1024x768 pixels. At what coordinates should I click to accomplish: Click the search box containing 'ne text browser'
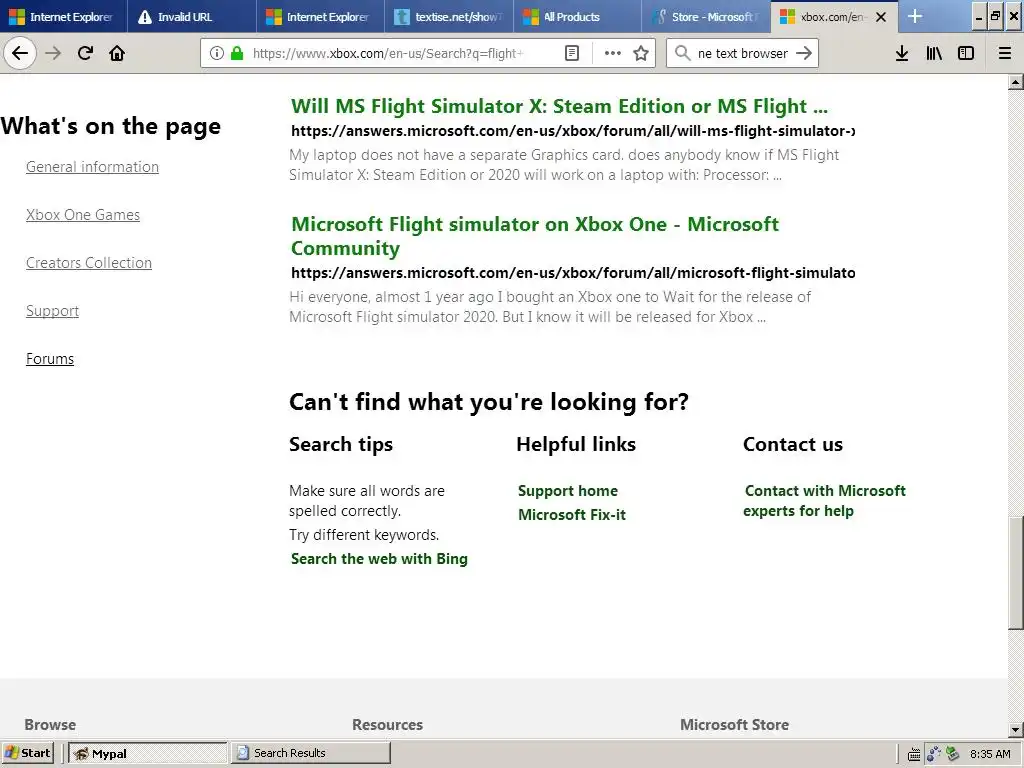click(742, 54)
